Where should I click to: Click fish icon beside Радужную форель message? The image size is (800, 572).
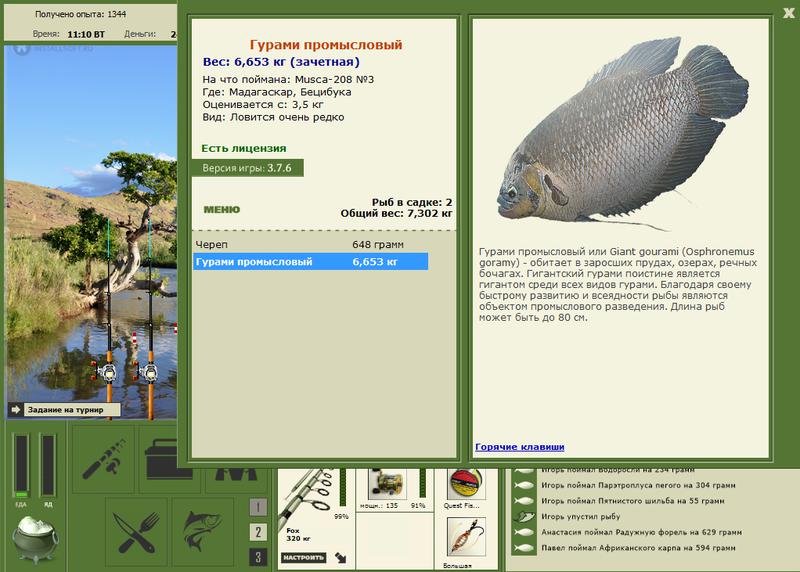[524, 532]
